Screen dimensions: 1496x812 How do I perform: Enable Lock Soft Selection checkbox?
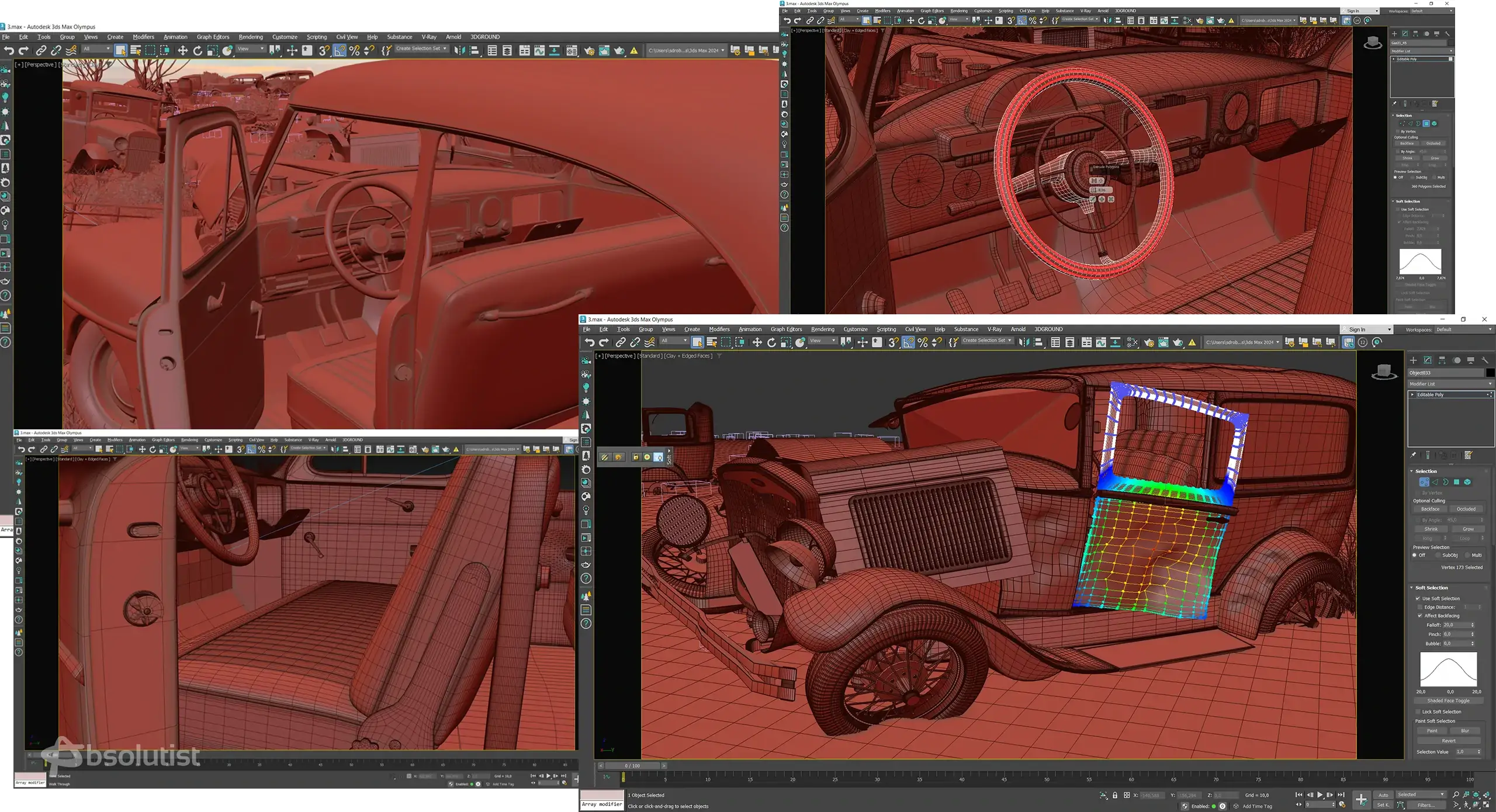pyautogui.click(x=1418, y=712)
